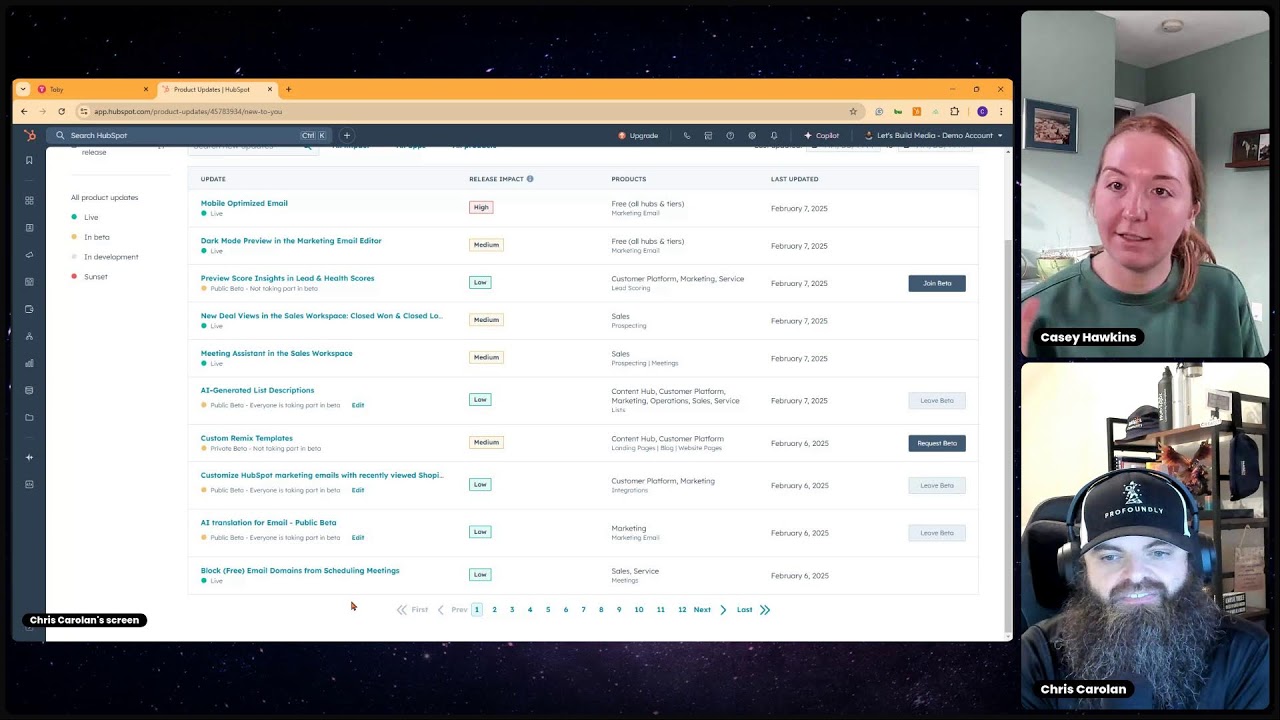Expand the Let's Build Media account dropdown
The height and width of the screenshot is (720, 1280).
[x=934, y=135]
